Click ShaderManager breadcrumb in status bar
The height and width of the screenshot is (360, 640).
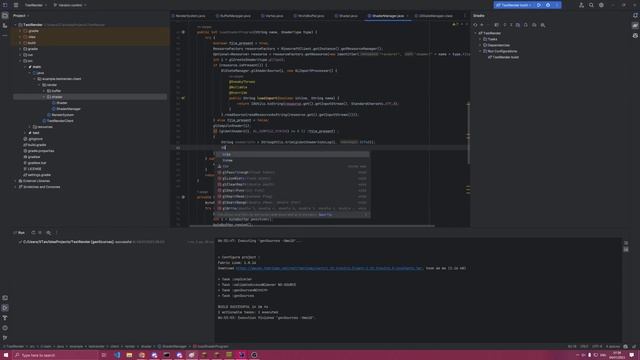[x=172, y=347]
